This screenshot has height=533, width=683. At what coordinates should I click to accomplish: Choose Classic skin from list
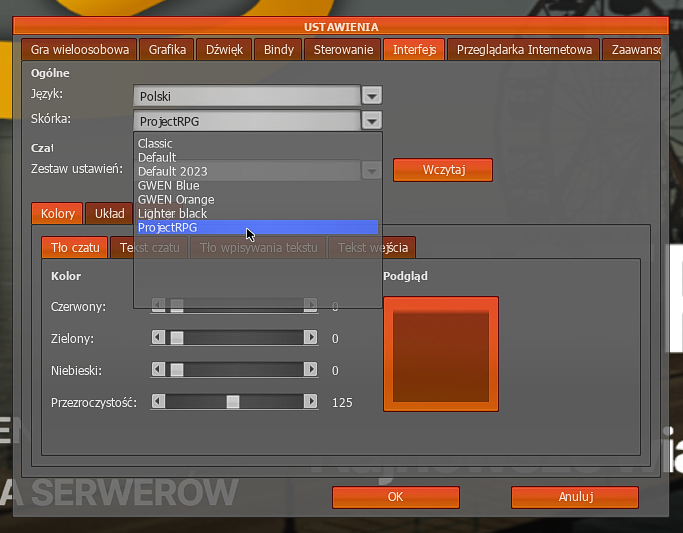tap(257, 143)
